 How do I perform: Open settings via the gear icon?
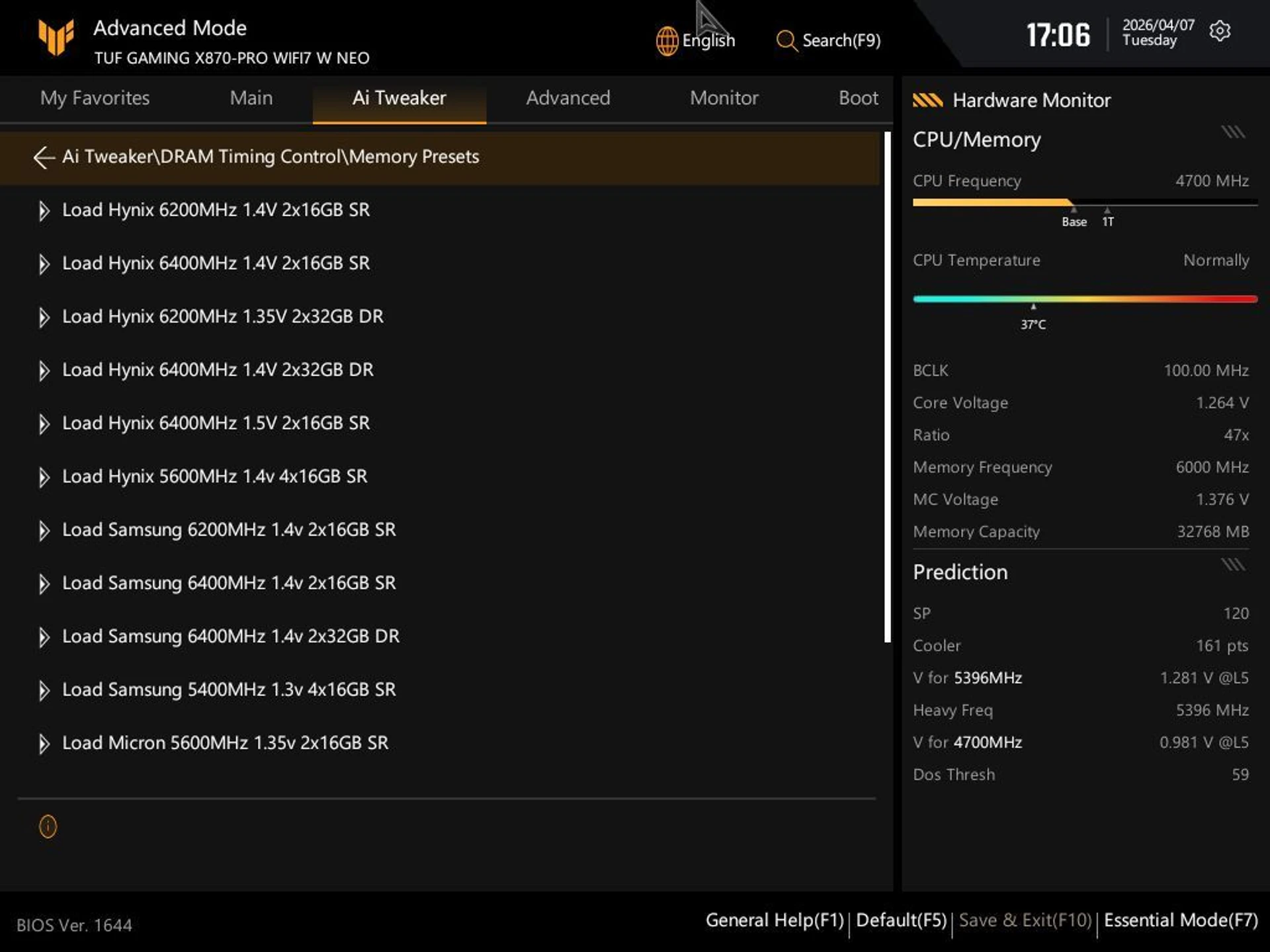click(1220, 31)
